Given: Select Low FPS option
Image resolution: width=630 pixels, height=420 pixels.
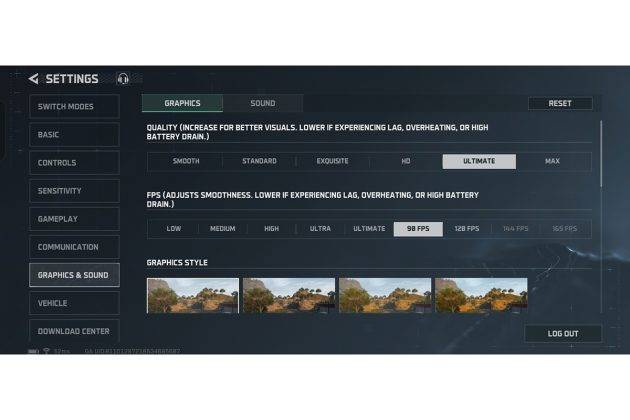Looking at the screenshot, I should (174, 229).
